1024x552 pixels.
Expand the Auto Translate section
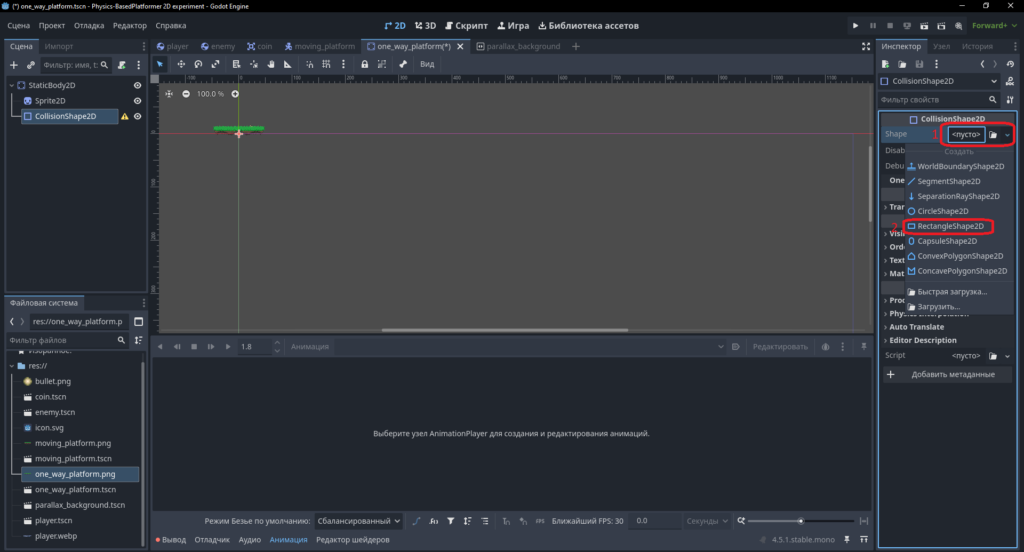914,327
